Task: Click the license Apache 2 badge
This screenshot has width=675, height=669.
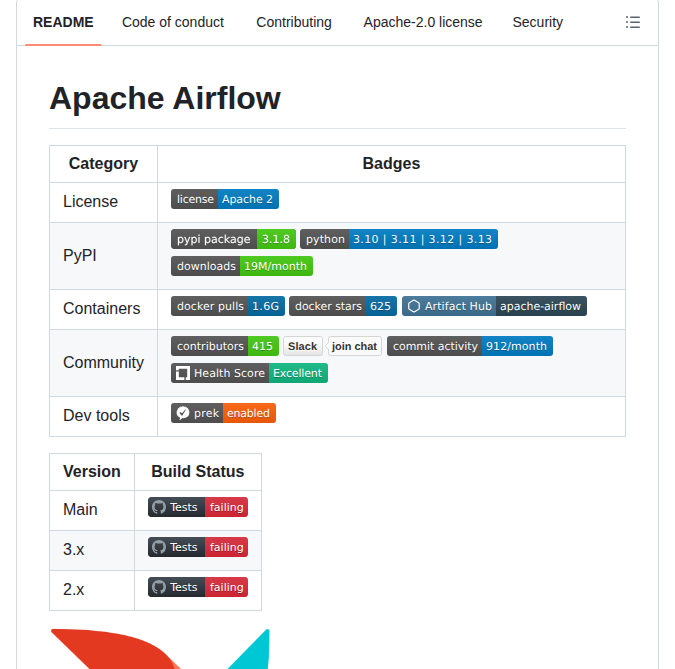Action: tap(225, 199)
